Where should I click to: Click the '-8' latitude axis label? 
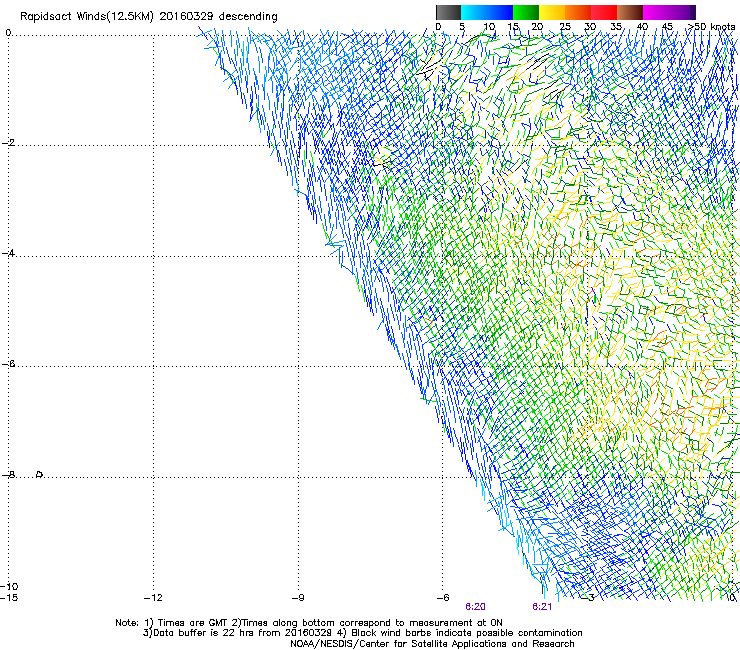click(x=8, y=474)
